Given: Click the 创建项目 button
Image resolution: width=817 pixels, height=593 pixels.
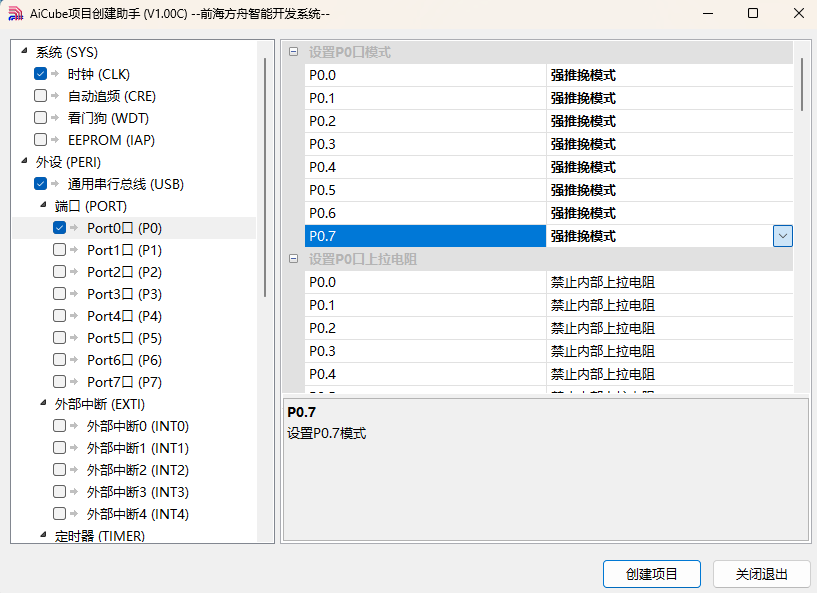Looking at the screenshot, I should [652, 574].
